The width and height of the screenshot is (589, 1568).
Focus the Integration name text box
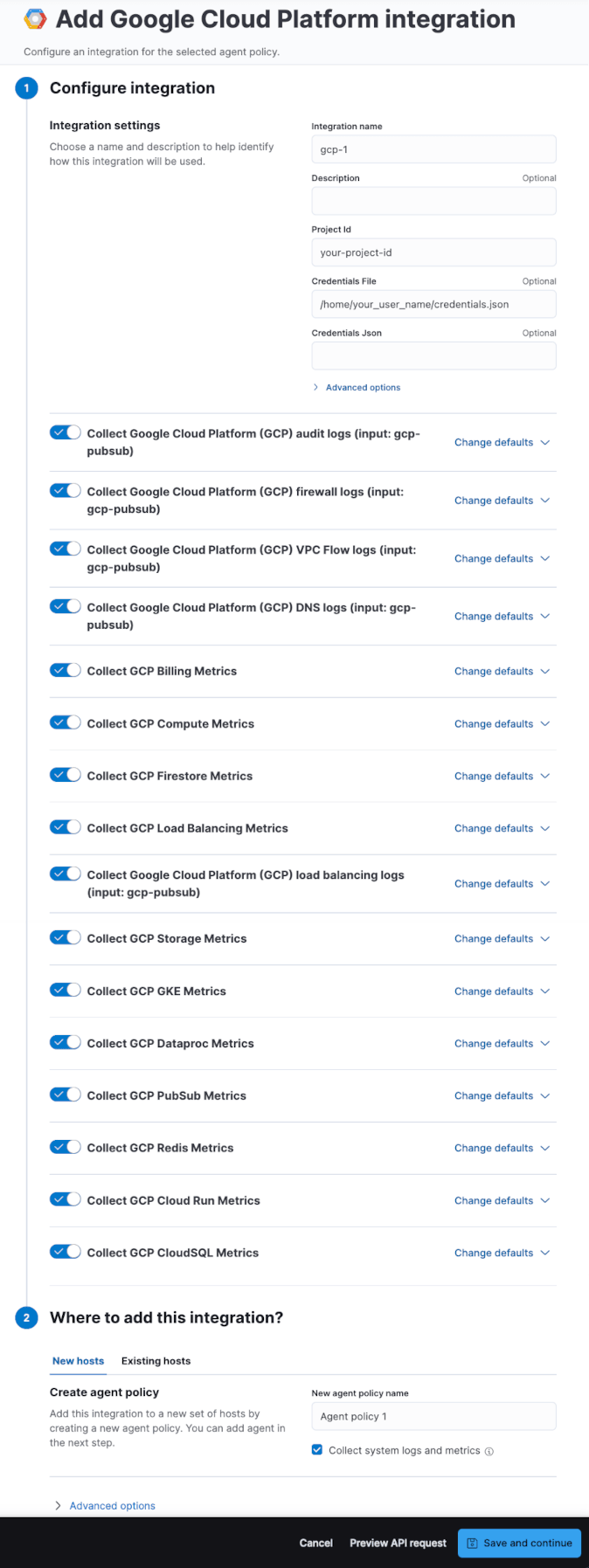433,149
